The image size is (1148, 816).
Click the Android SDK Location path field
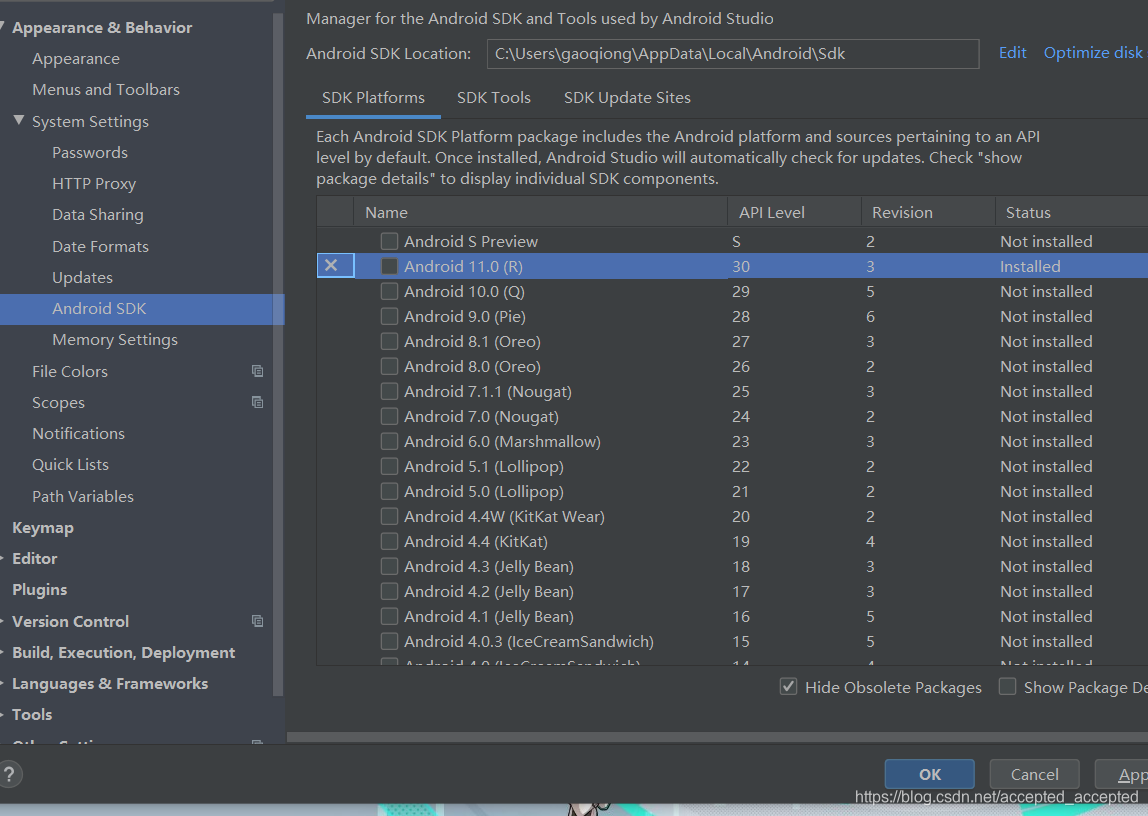coord(733,54)
